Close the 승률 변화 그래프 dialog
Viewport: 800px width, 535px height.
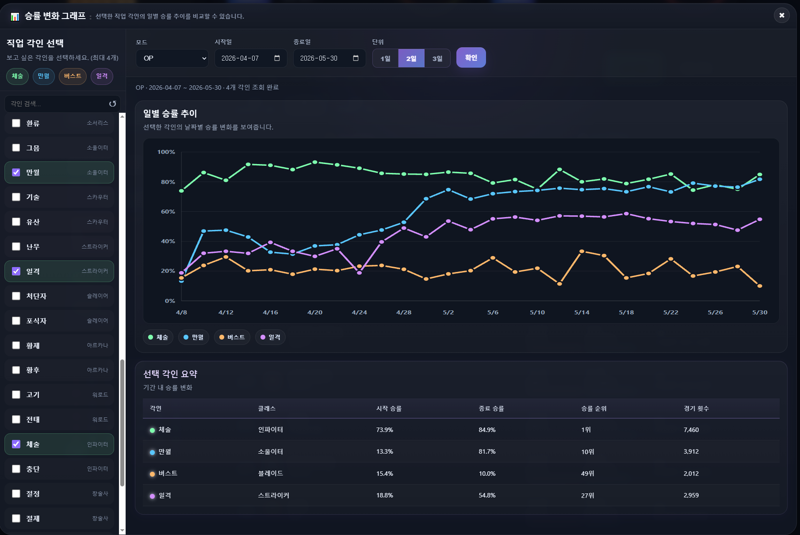coord(782,16)
